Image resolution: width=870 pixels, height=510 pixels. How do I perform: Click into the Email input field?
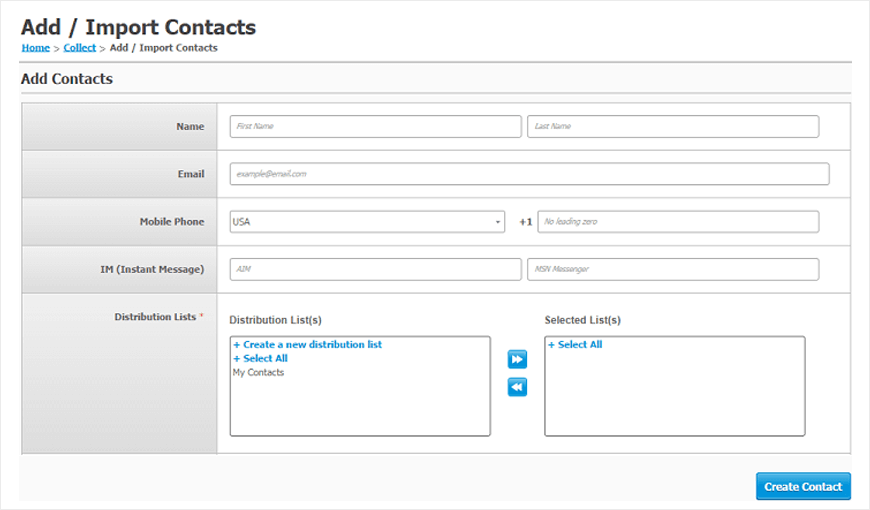(529, 174)
